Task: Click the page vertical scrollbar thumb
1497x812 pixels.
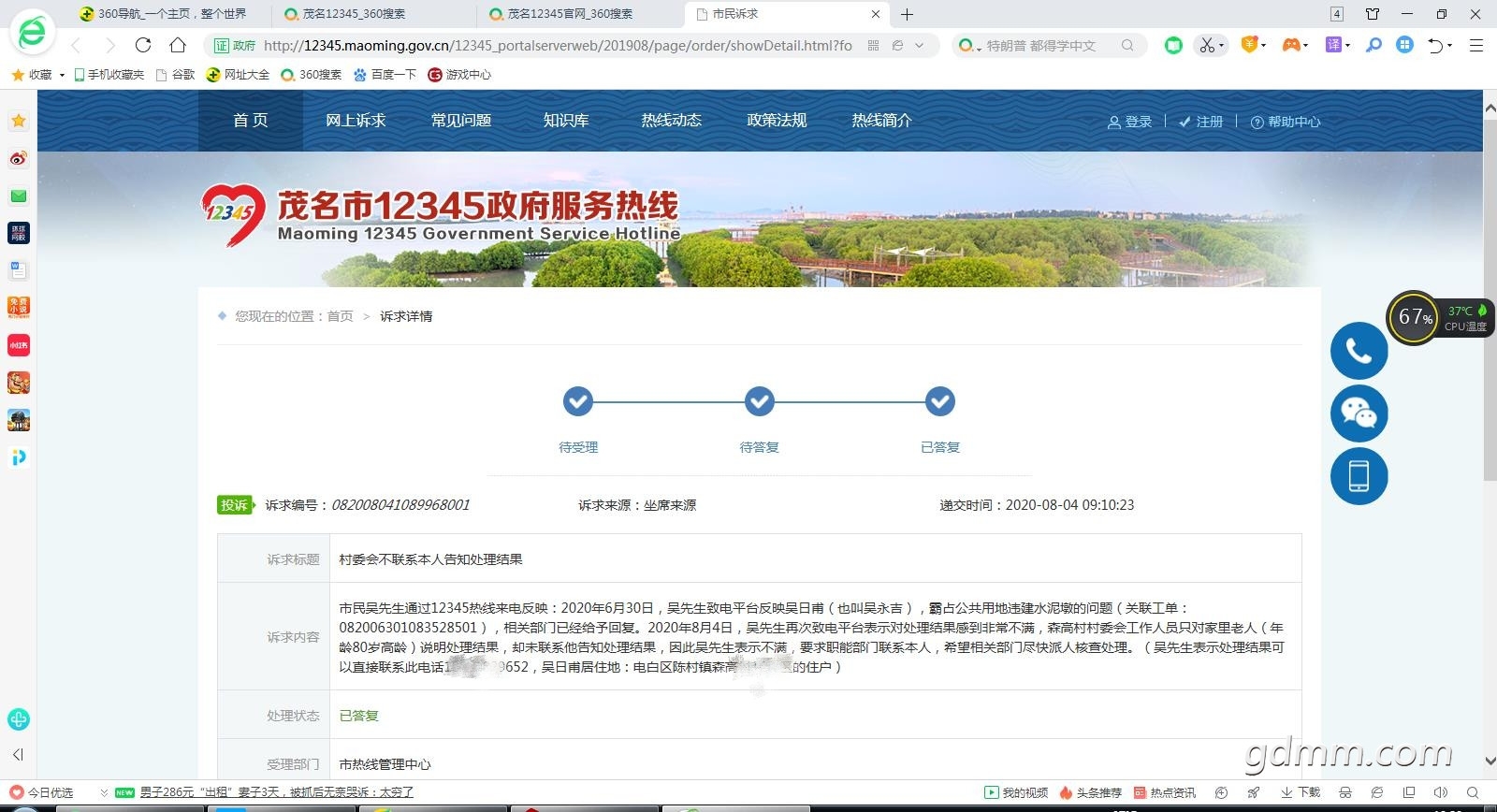Action: [x=1490, y=299]
